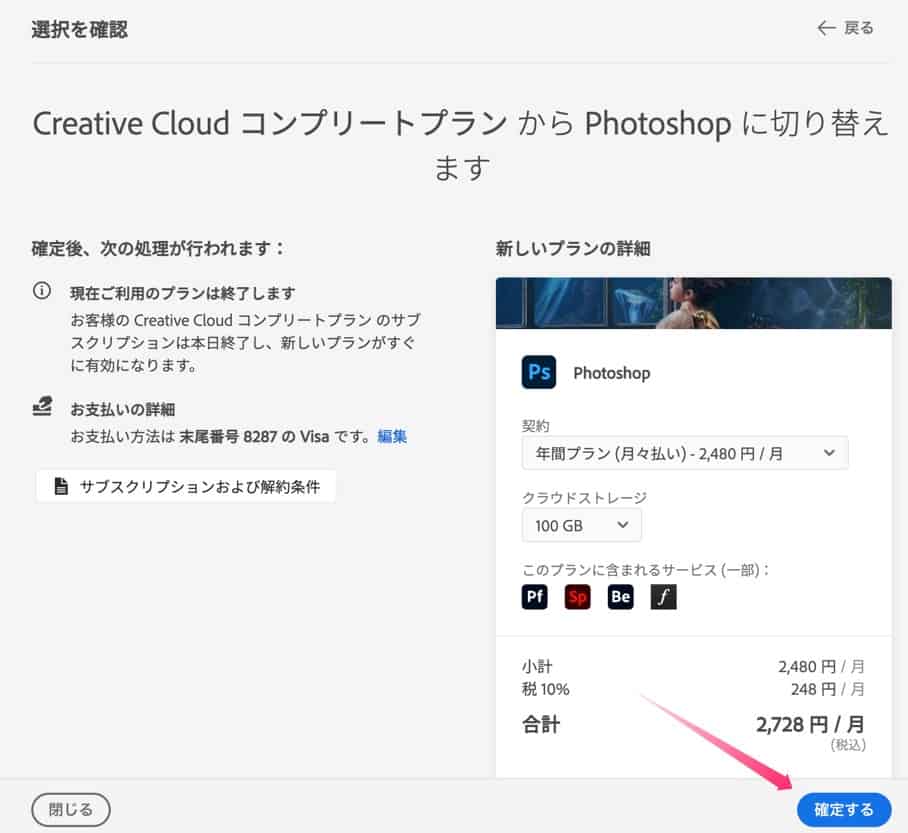Click the Behance Be icon
908x833 pixels.
pyautogui.click(x=620, y=597)
